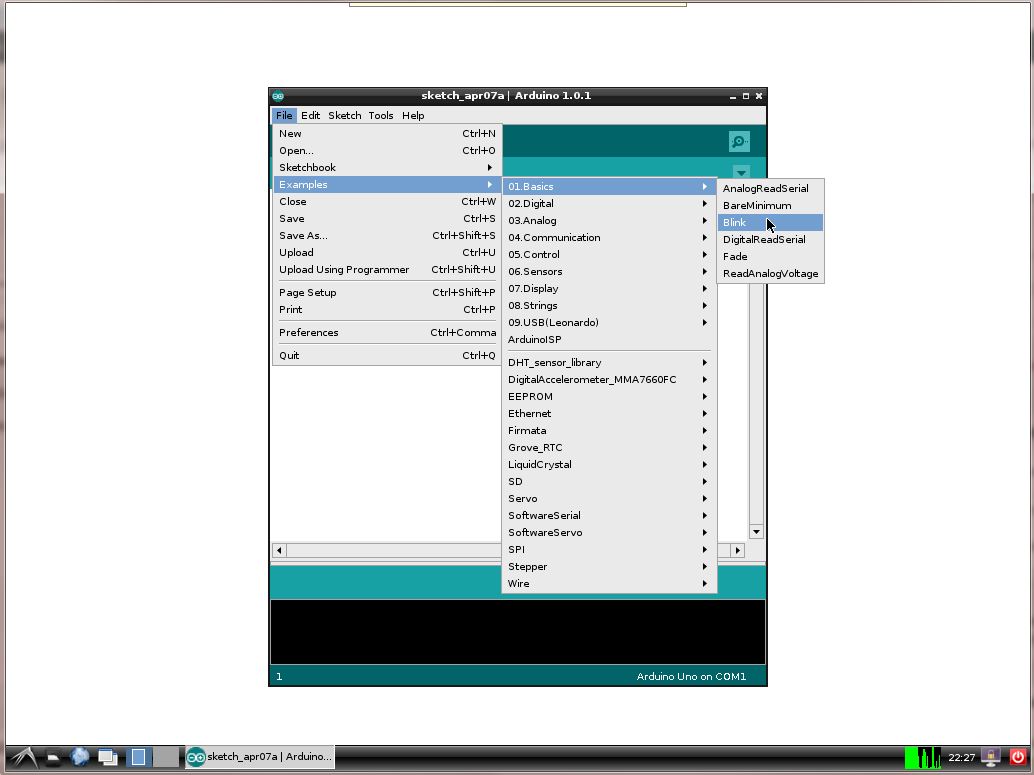Open the start menu bird logo icon

tap(23, 757)
